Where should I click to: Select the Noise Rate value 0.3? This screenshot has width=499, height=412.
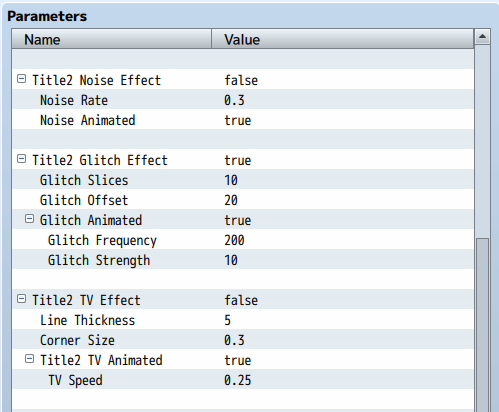(234, 100)
